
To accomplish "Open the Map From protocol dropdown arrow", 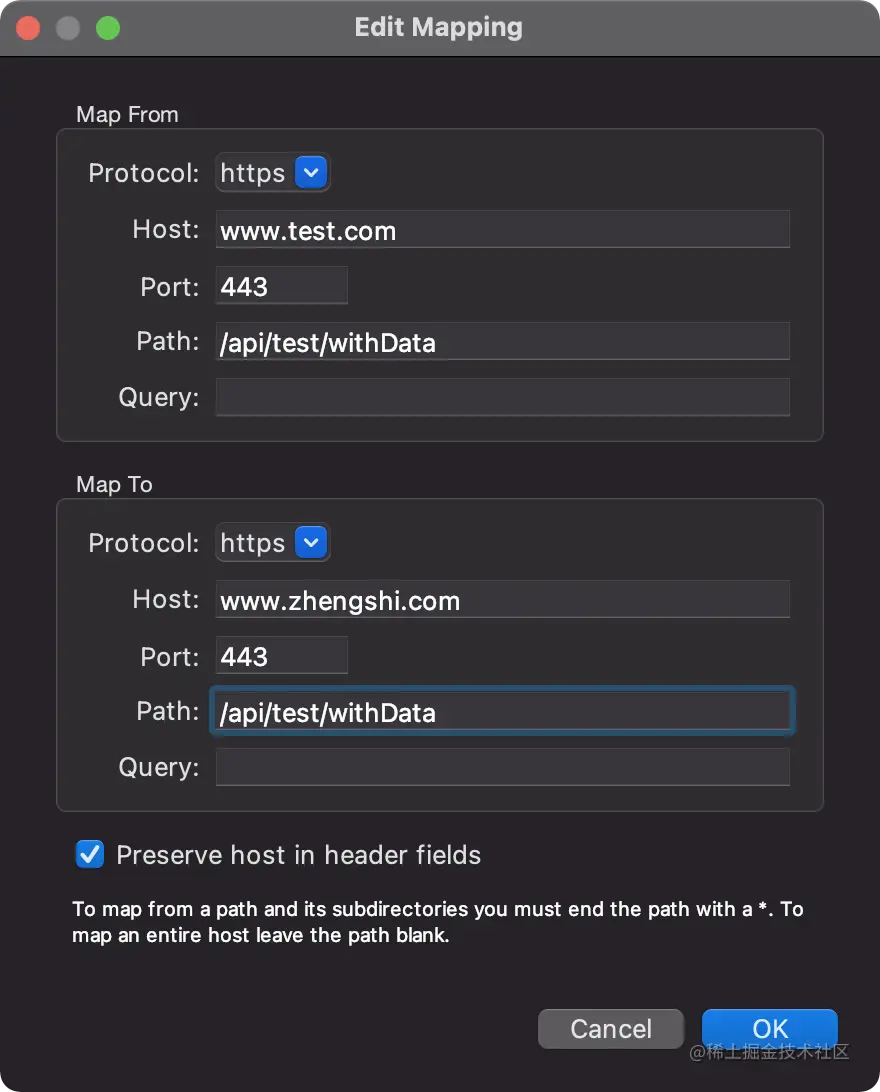I will tap(311, 172).
